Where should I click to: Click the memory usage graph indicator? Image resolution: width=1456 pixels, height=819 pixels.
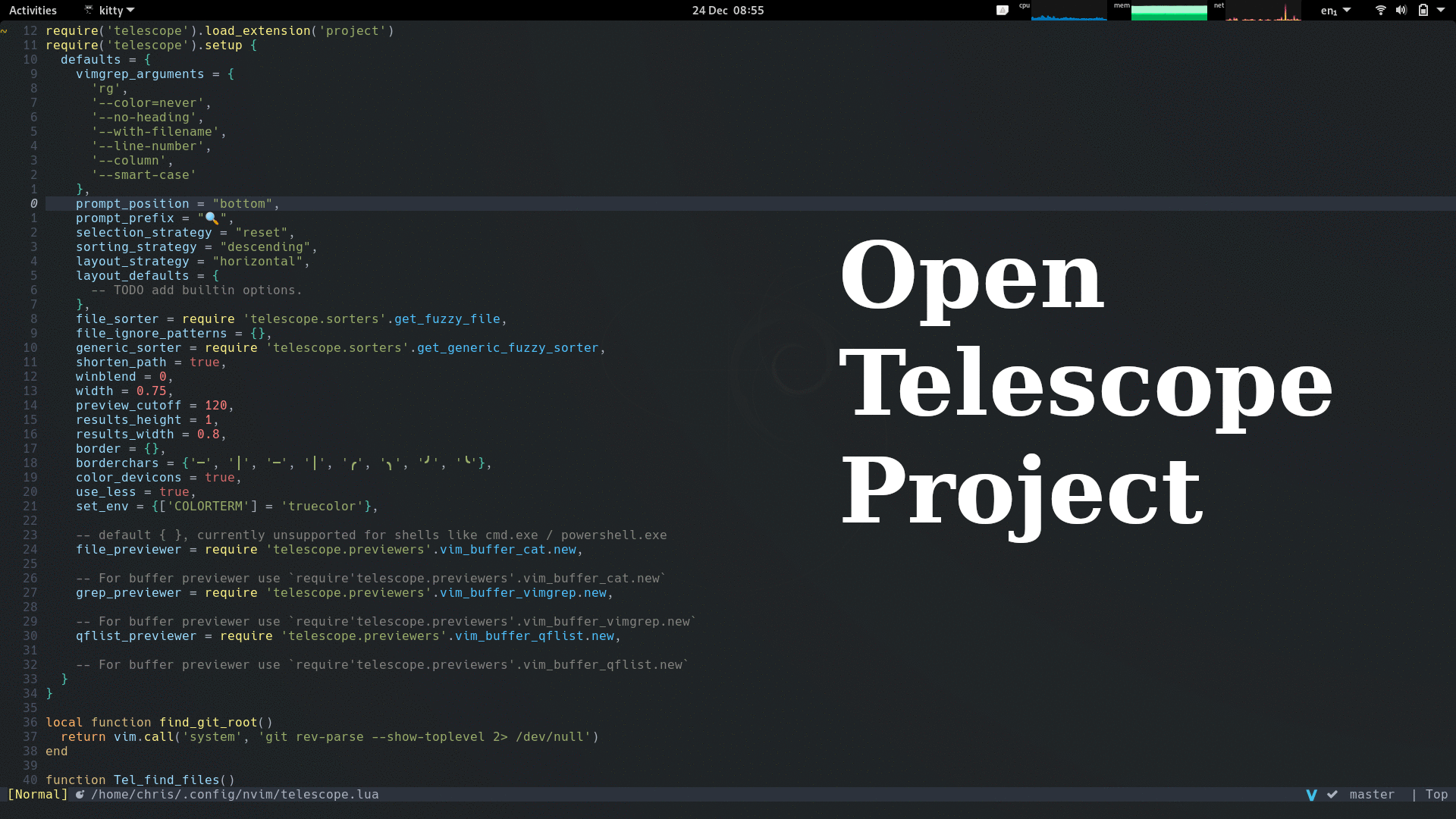[x=1168, y=11]
